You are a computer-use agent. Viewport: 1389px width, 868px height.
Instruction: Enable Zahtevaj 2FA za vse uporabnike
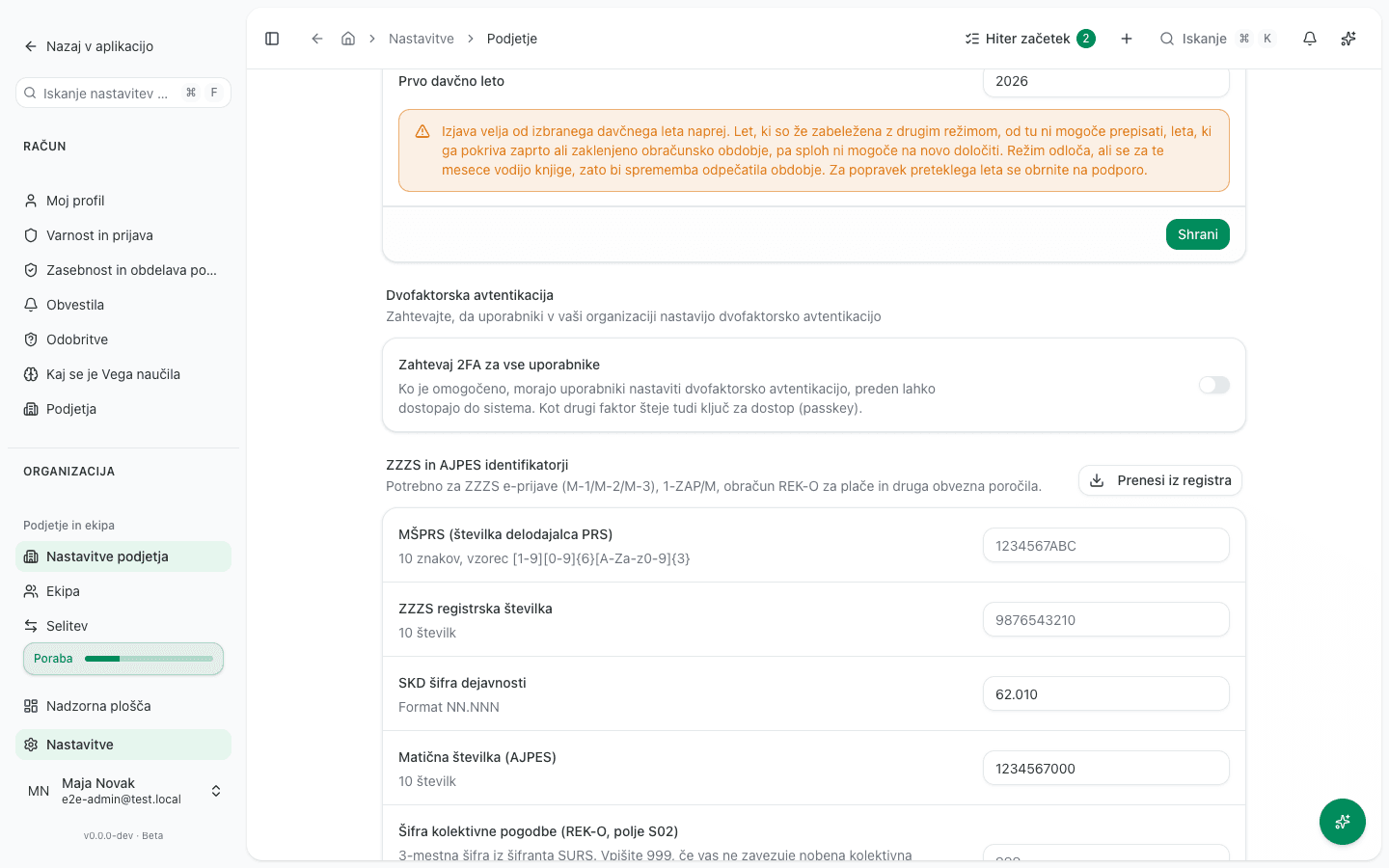pyautogui.click(x=1214, y=385)
